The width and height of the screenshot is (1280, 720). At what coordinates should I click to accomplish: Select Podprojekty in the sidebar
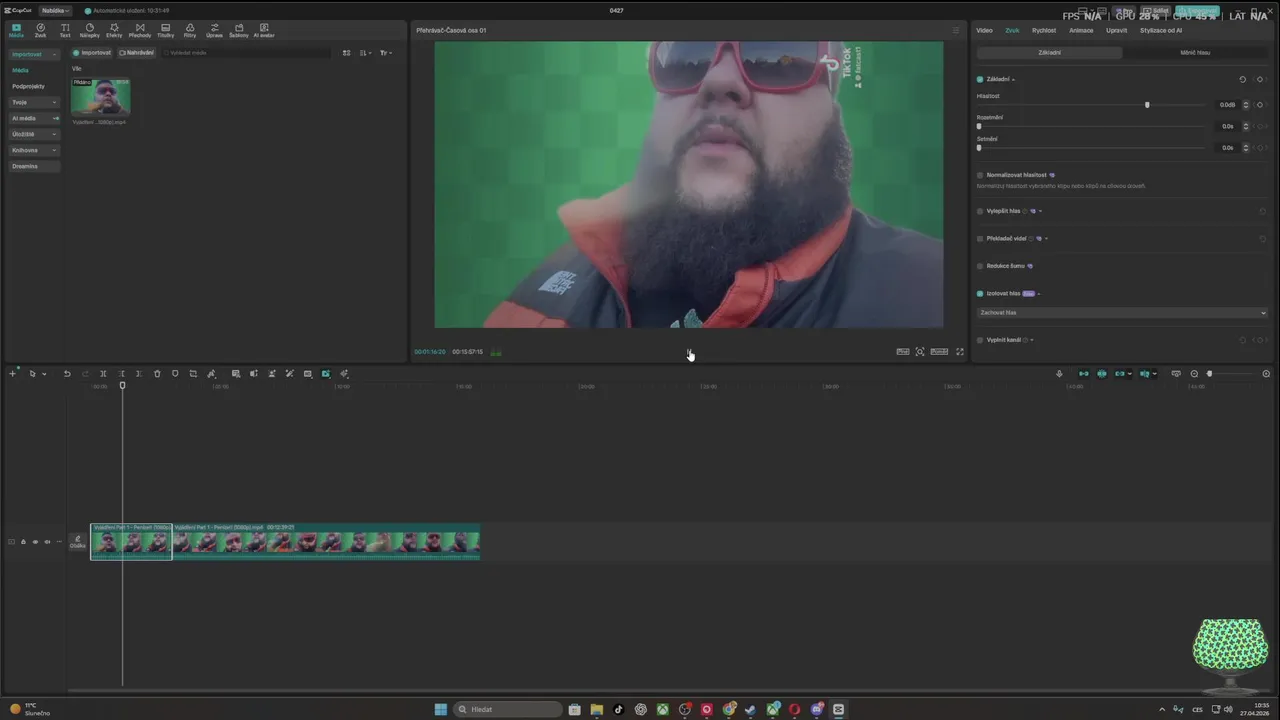tap(29, 86)
